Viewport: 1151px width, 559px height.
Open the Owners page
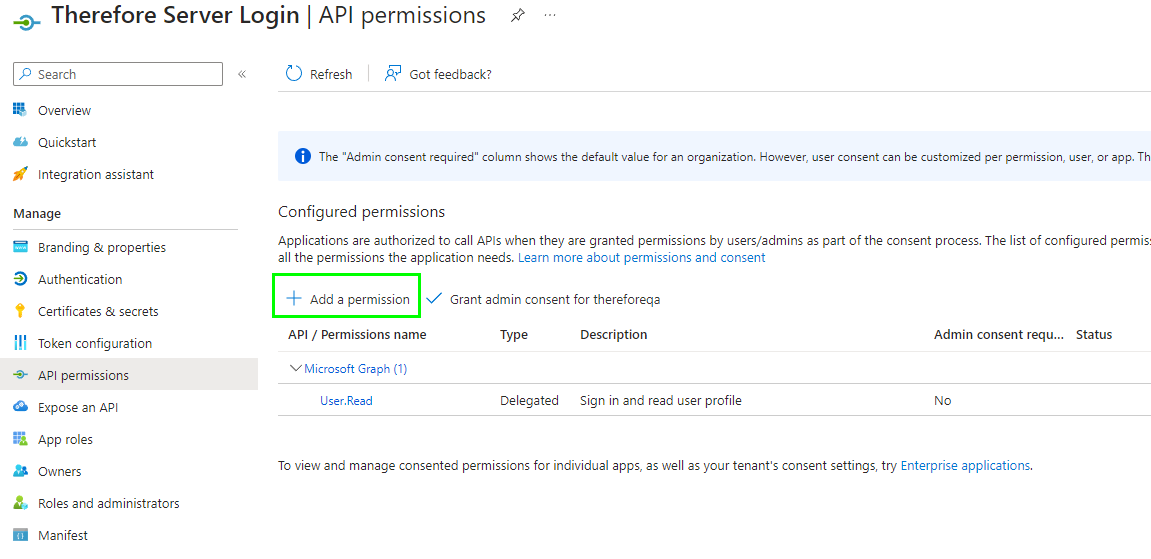coord(59,472)
